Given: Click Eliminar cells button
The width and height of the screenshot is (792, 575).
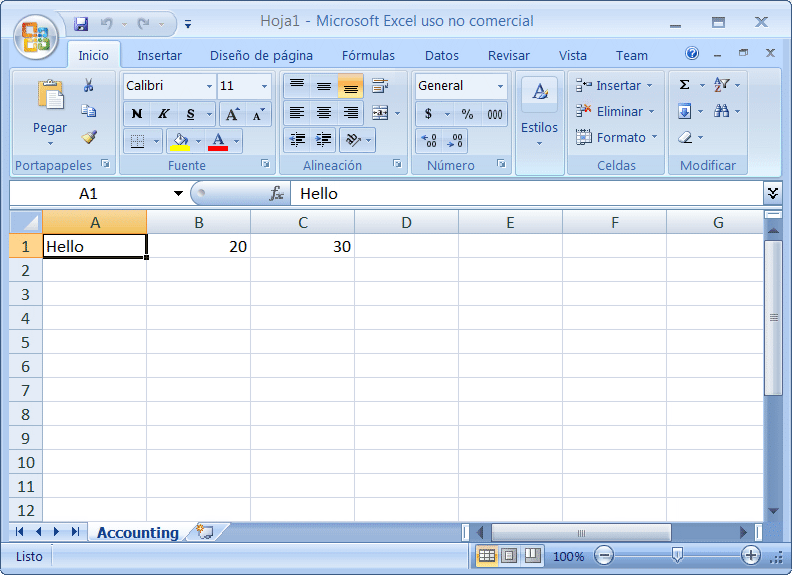Looking at the screenshot, I should point(614,111).
